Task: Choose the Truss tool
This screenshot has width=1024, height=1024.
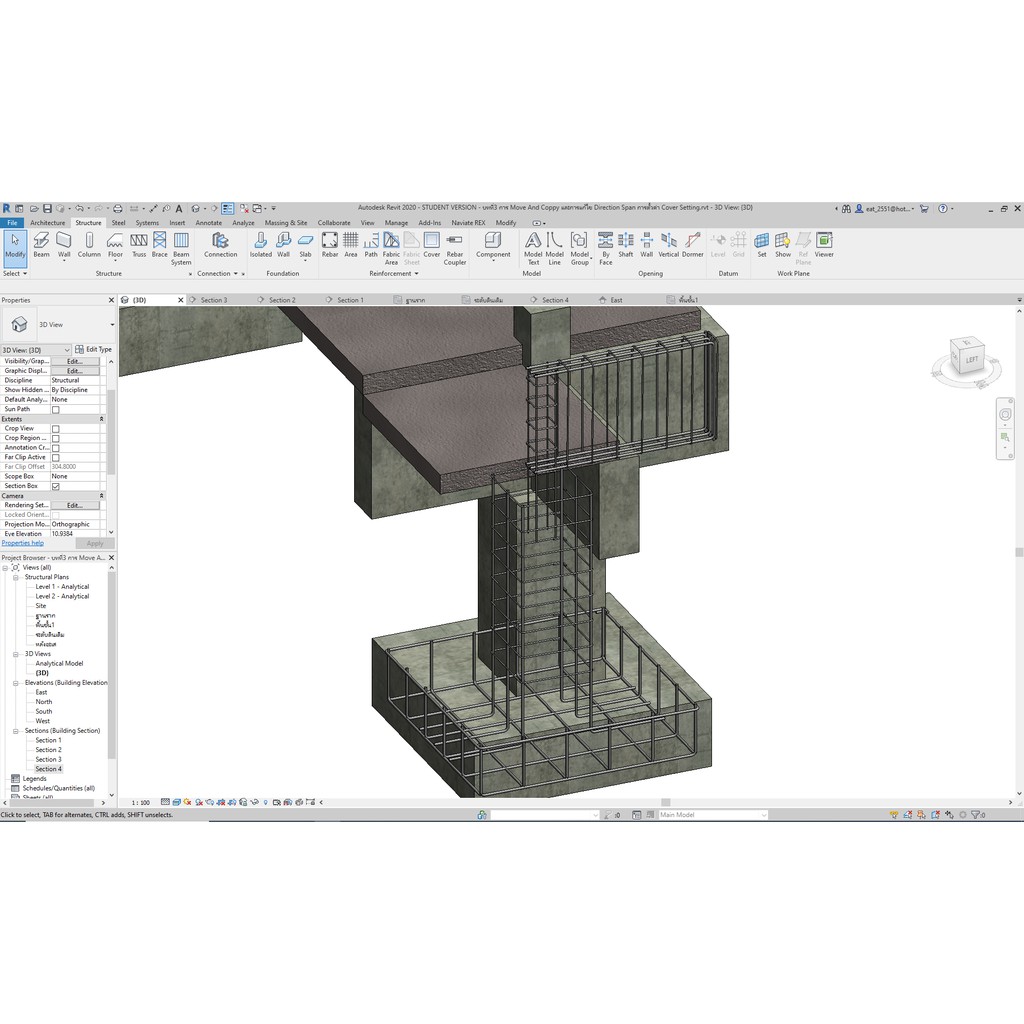Action: [138, 246]
